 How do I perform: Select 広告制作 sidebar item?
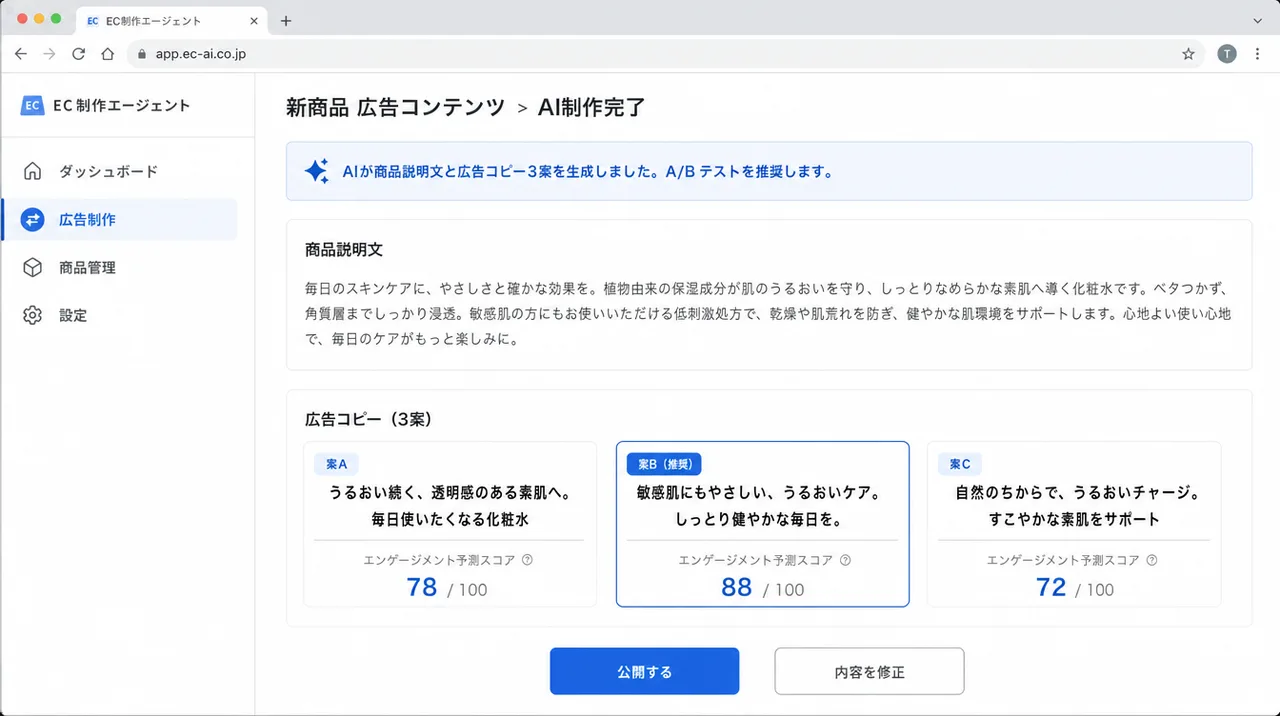coord(120,219)
